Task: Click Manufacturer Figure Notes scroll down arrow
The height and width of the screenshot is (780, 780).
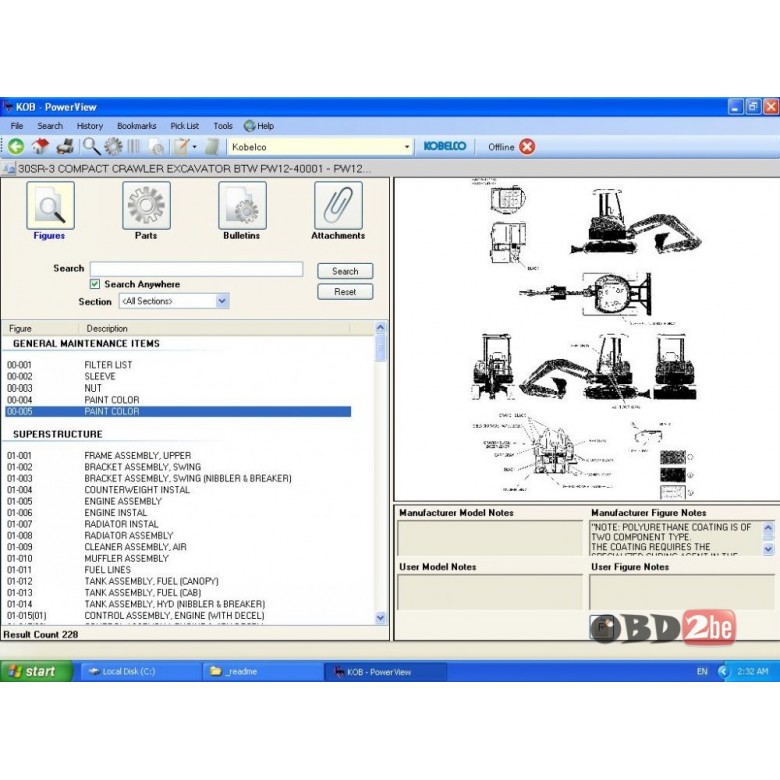Action: tap(768, 549)
